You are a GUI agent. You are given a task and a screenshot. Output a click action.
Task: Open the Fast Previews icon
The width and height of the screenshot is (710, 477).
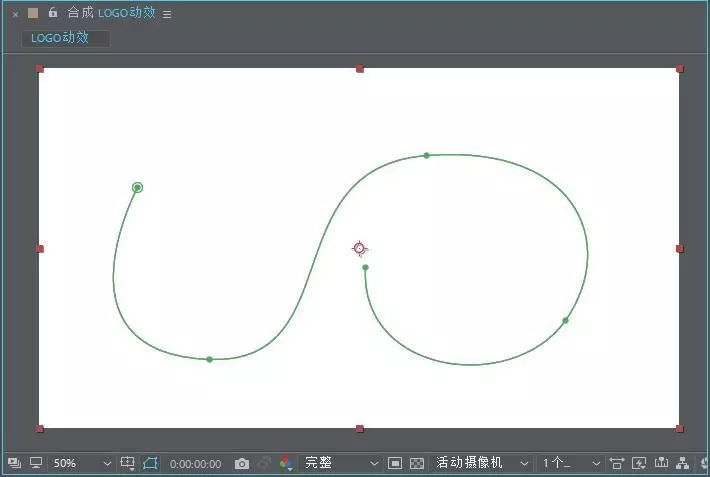(x=639, y=463)
